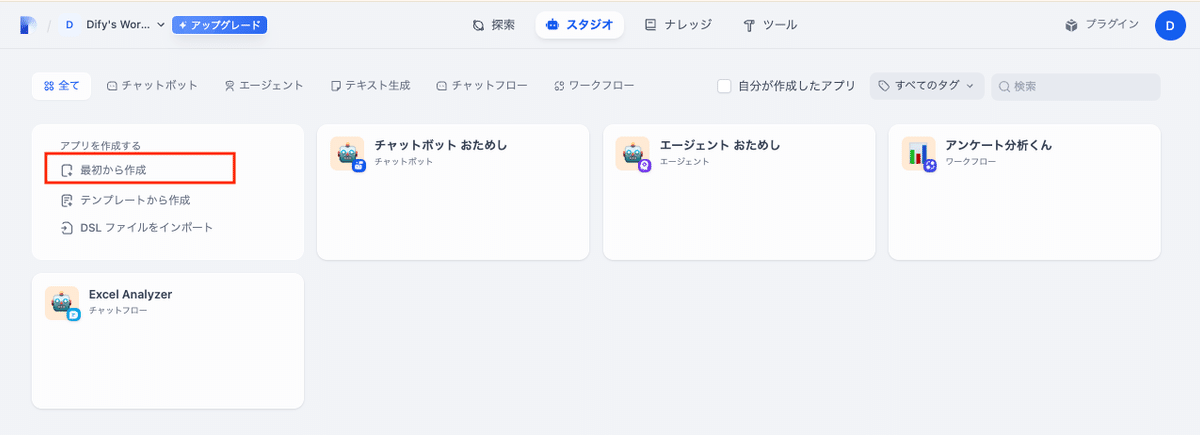Go to the 探索 tab
Image resolution: width=1200 pixels, height=435 pixels.
pyautogui.click(x=494, y=25)
